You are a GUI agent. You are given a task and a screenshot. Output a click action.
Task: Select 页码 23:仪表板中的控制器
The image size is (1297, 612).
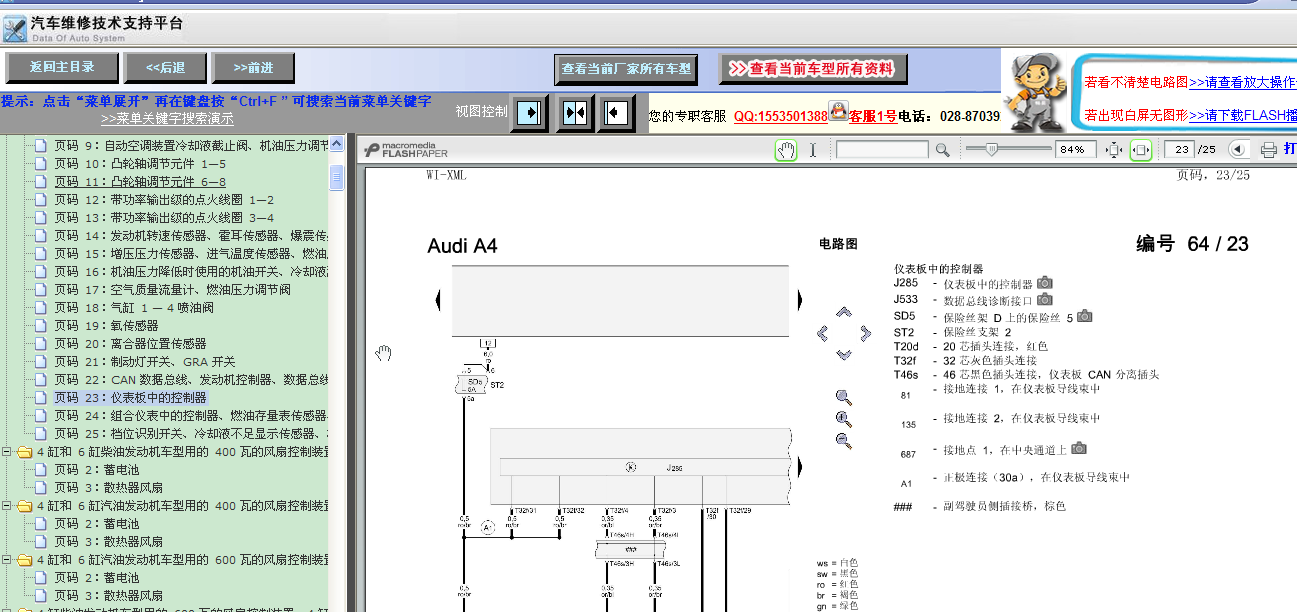point(130,397)
